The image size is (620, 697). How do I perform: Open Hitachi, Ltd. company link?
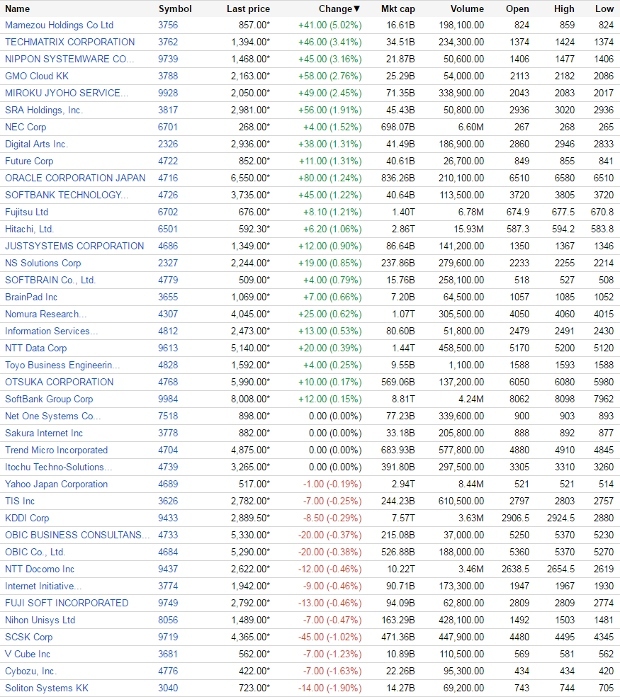pyautogui.click(x=29, y=229)
